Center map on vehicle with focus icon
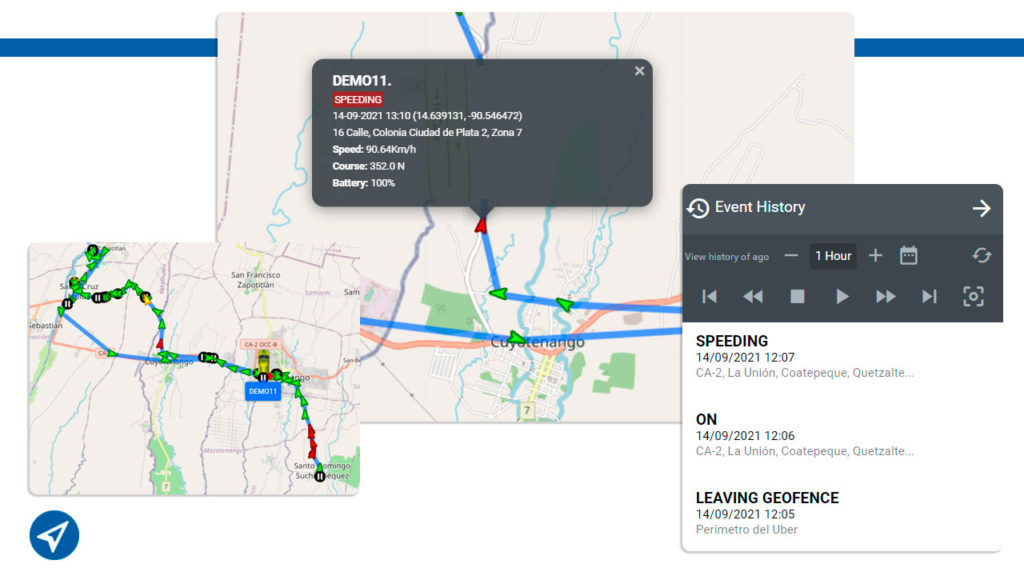 973,296
